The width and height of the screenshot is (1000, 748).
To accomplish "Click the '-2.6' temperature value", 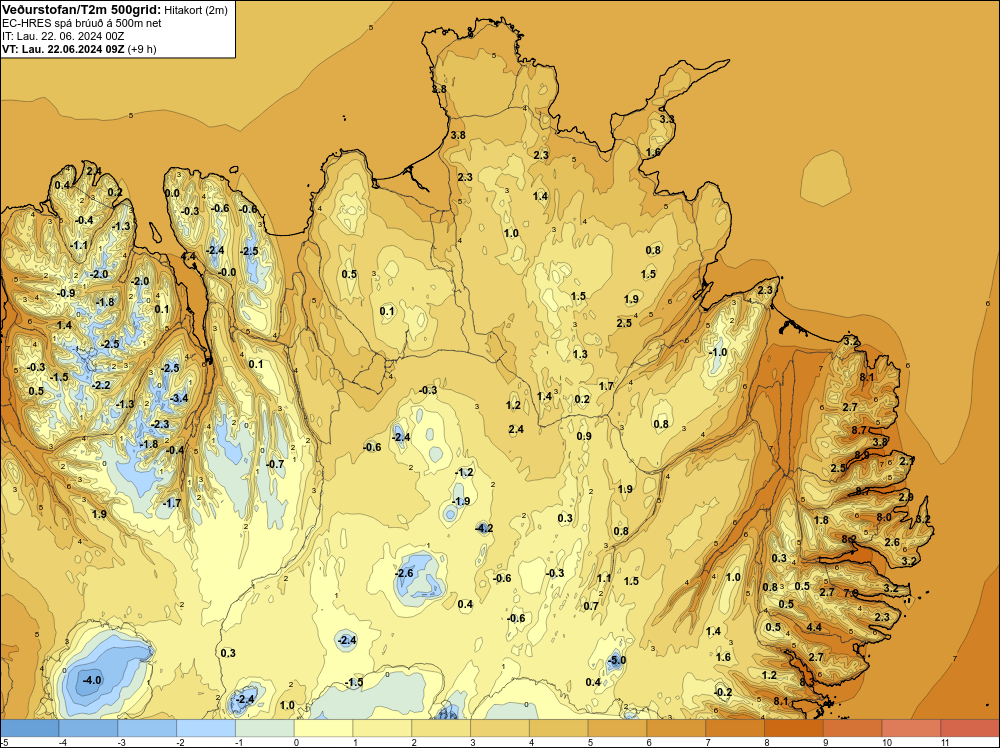I will tap(404, 573).
